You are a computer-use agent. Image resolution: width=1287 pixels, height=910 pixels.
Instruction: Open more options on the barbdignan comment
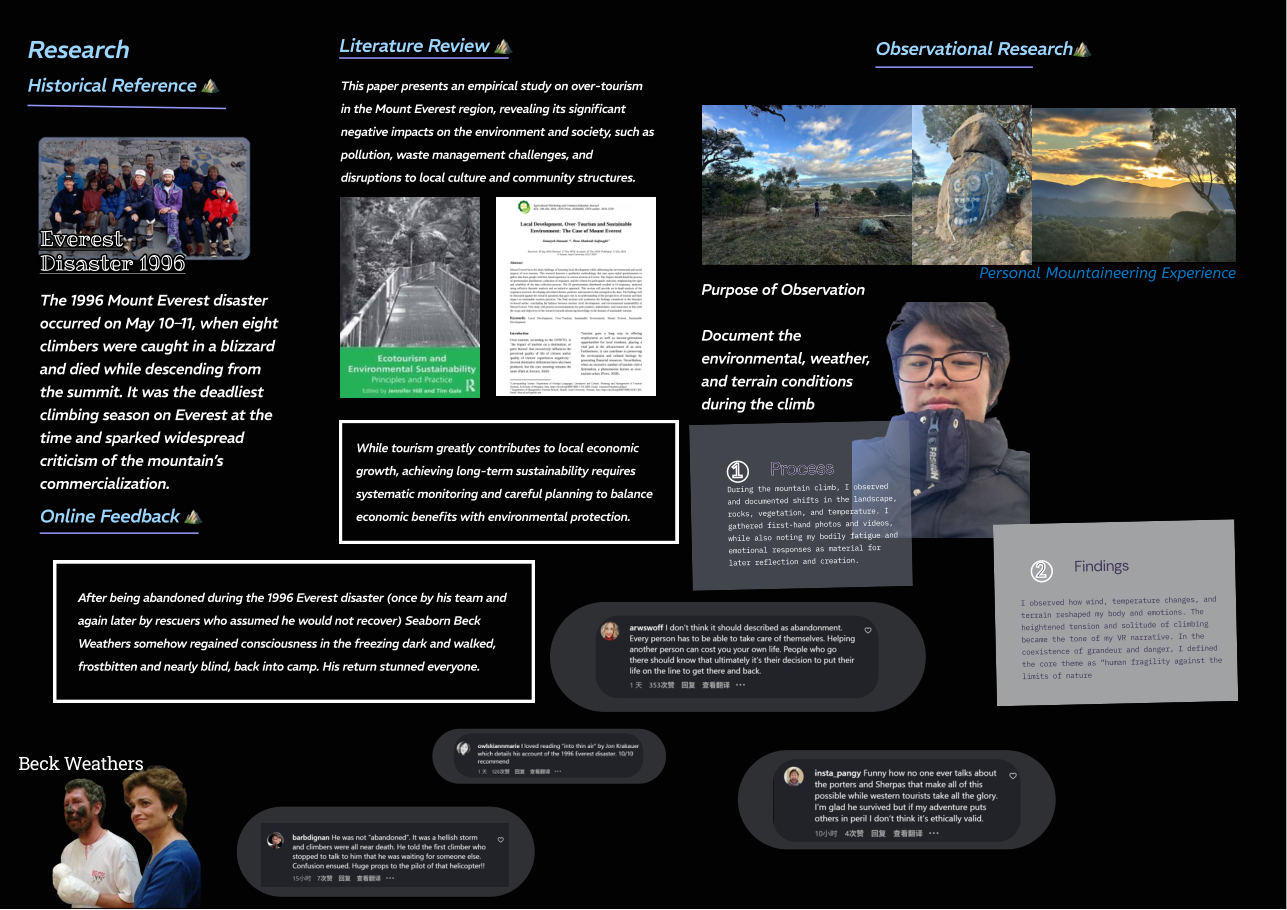click(390, 878)
